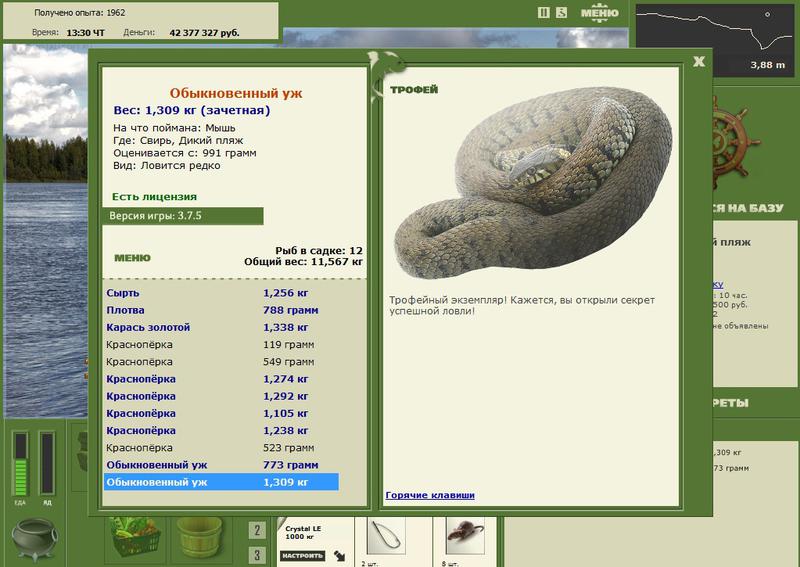Open the top MЕНЮ button

point(599,13)
